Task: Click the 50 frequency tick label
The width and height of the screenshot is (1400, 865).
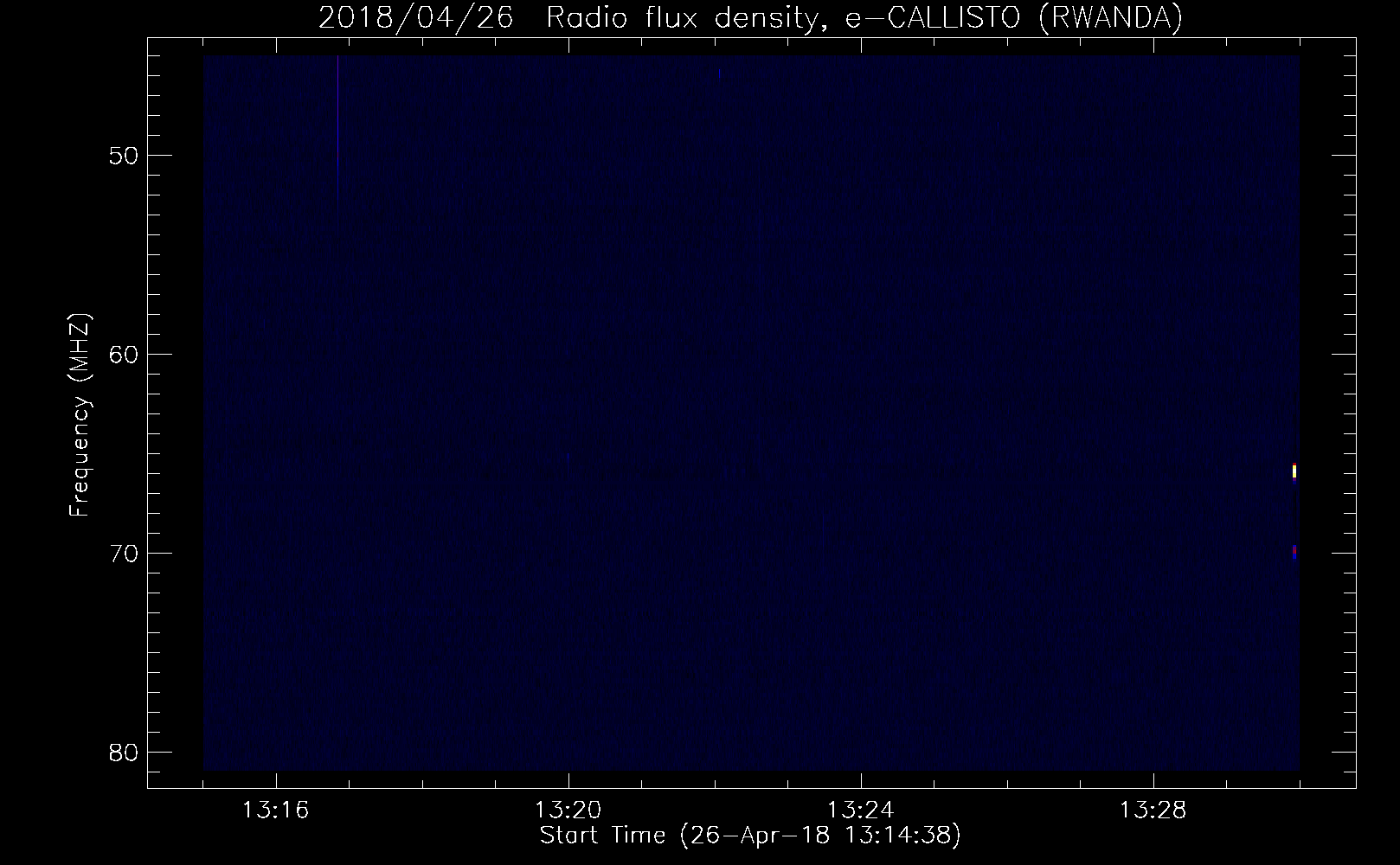Action: (x=121, y=156)
